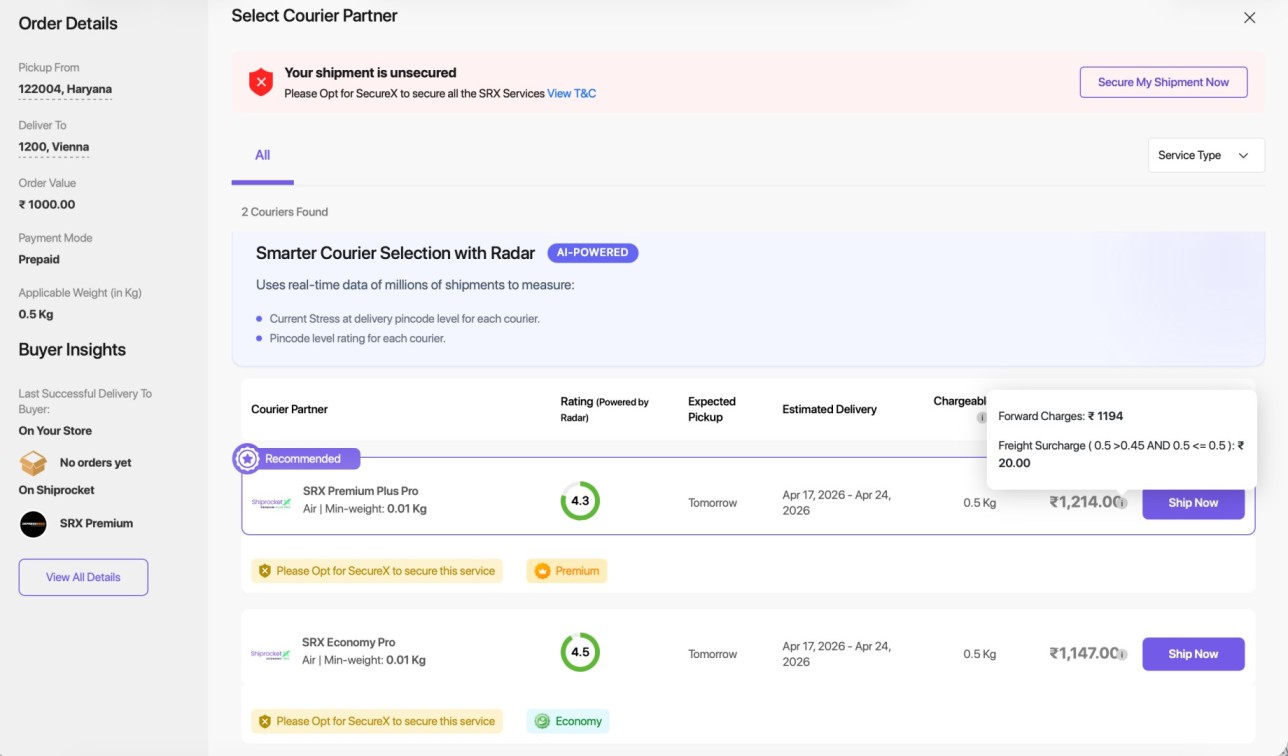The image size is (1288, 756).
Task: Click the 4.5 rating circle
Action: pos(580,652)
